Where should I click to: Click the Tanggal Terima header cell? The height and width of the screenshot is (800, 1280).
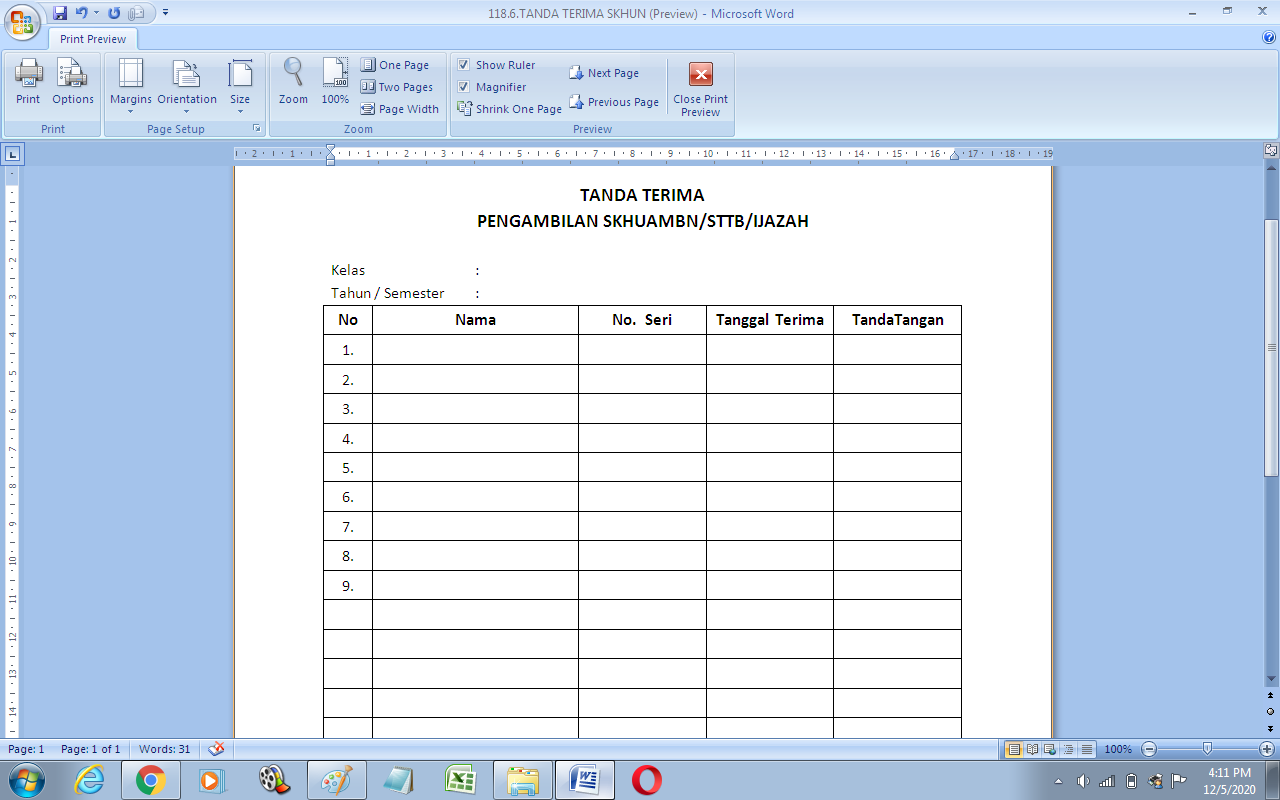[770, 320]
